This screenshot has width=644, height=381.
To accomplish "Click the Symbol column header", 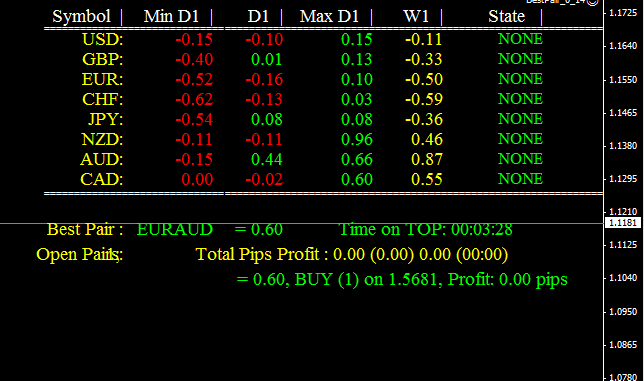I will pyautogui.click(x=81, y=16).
